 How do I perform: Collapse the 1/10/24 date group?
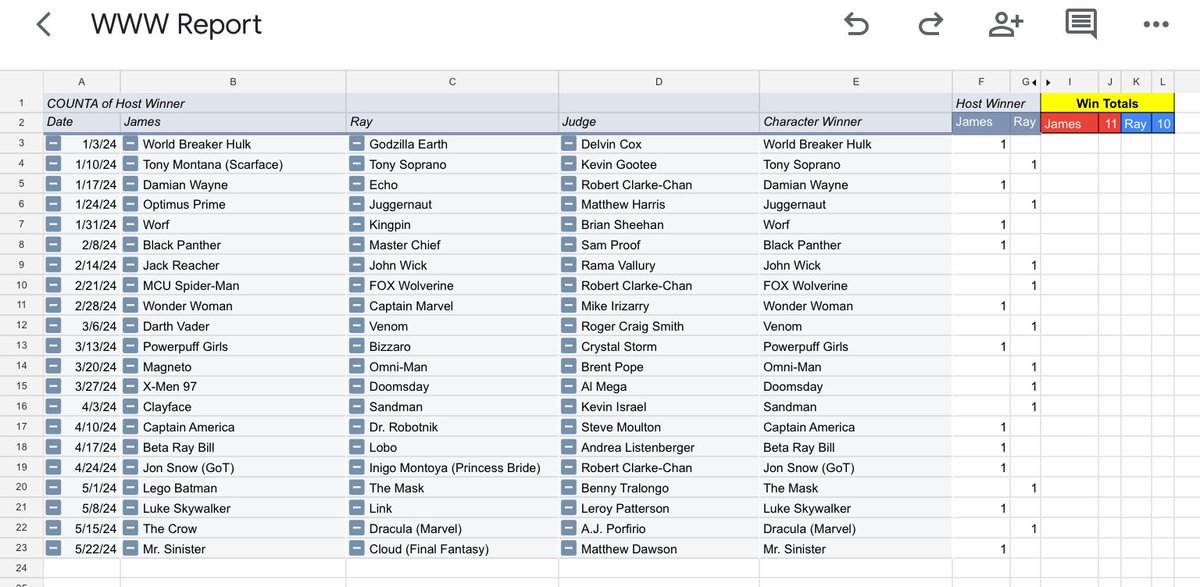(x=54, y=164)
